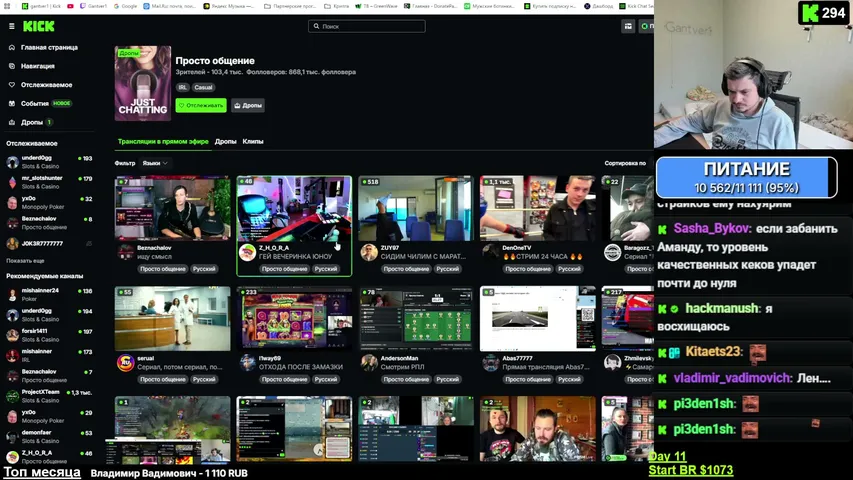Click the Дропы button under category title
This screenshot has width=853, height=480.
[248, 105]
